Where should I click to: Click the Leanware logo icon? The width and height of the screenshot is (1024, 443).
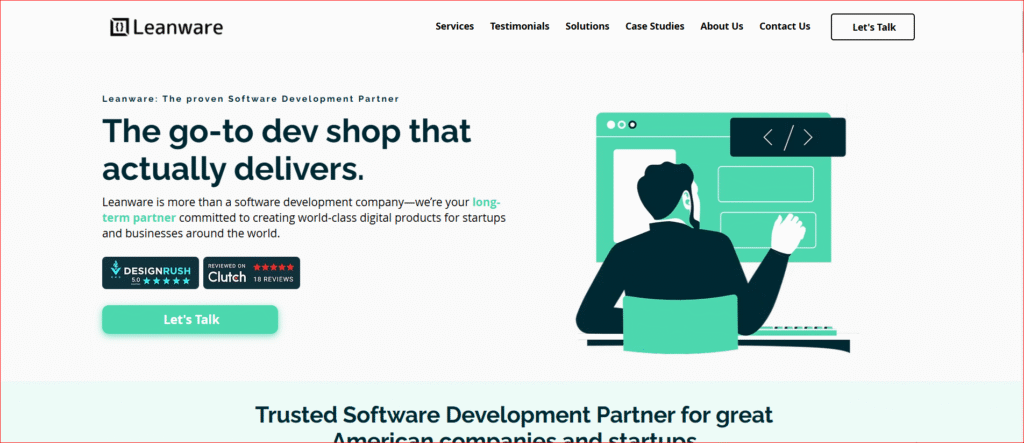120,27
